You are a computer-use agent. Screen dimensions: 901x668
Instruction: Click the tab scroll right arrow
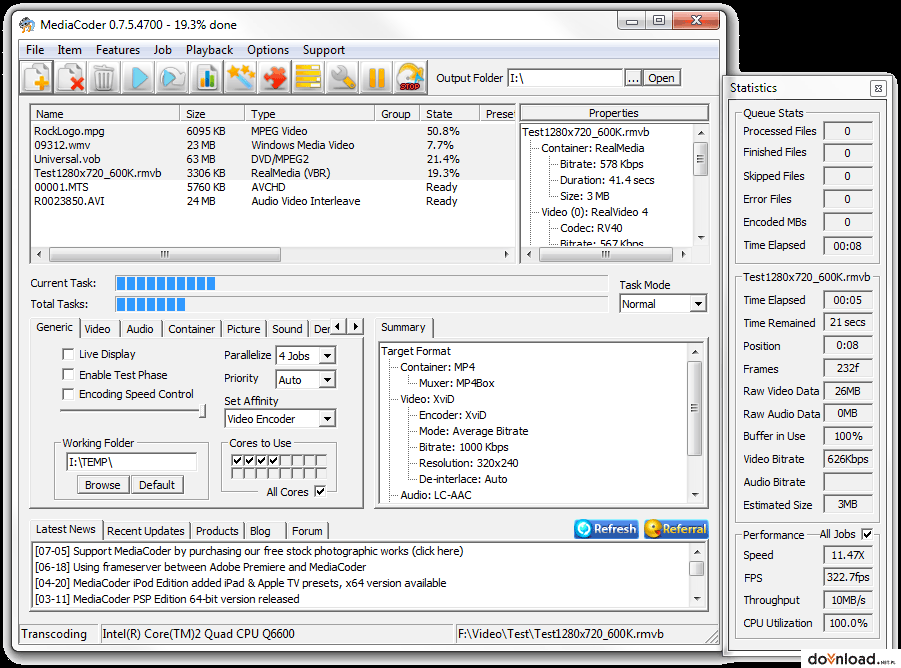click(356, 326)
